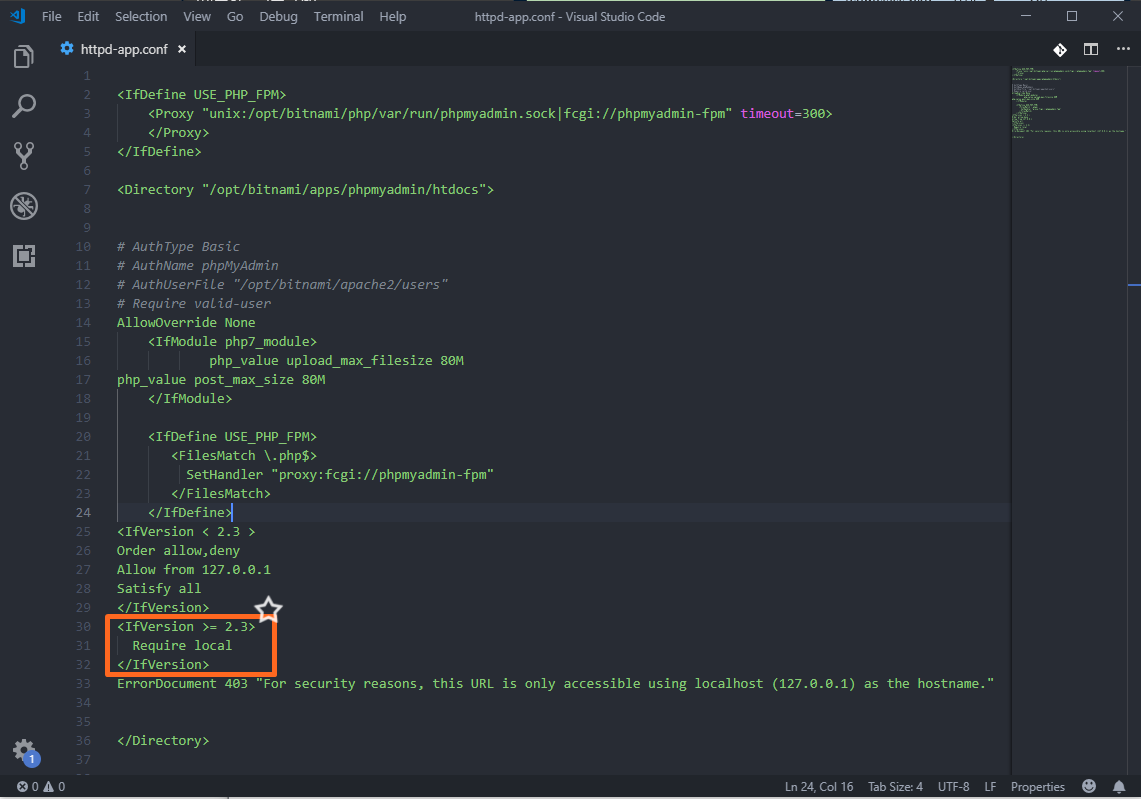Click the code minimap overview
The height and width of the screenshot is (799, 1141).
pyautogui.click(x=1068, y=102)
